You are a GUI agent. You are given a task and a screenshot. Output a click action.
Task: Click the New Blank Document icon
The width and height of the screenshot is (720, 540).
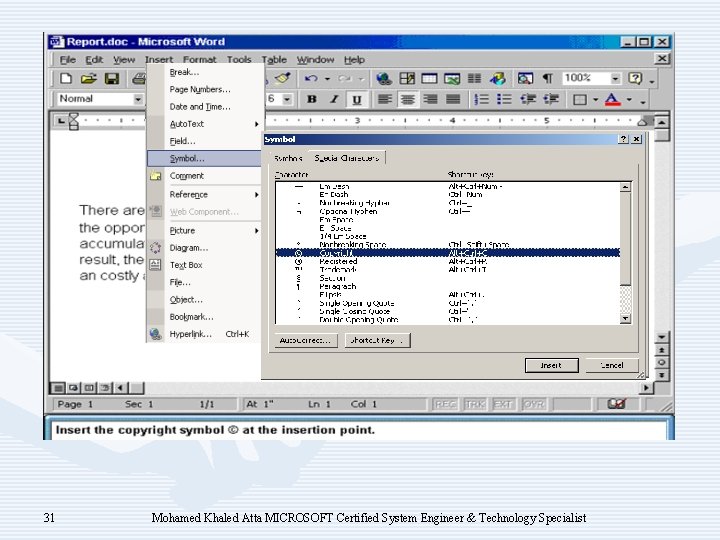pyautogui.click(x=66, y=79)
